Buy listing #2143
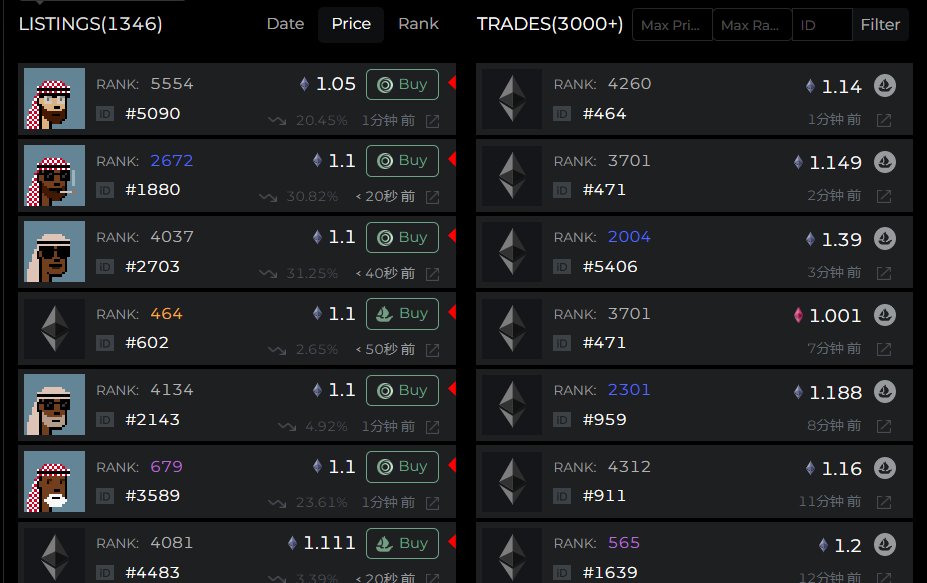 (403, 390)
